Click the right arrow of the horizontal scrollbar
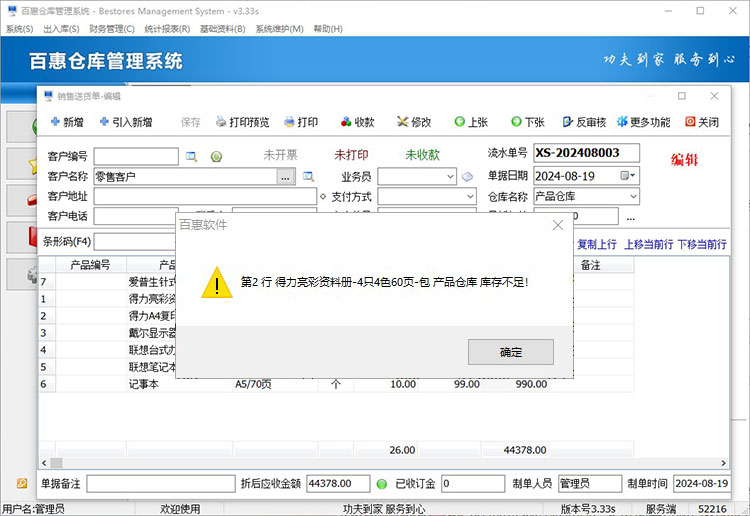The width and height of the screenshot is (750, 516). tap(723, 462)
